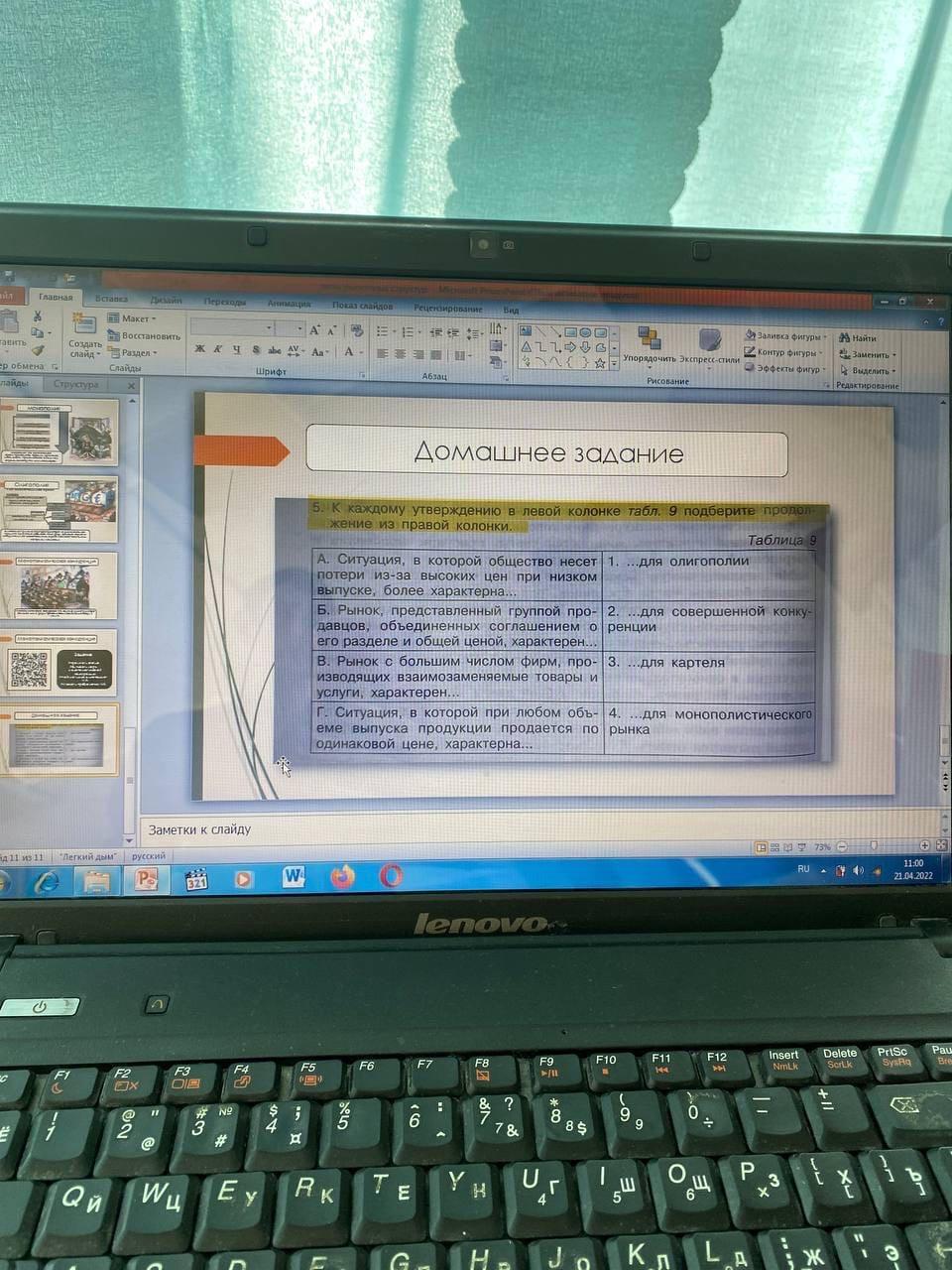Screen dimensions: 952x1270
Task: Click the Cut scissors icon
Action: (x=38, y=317)
